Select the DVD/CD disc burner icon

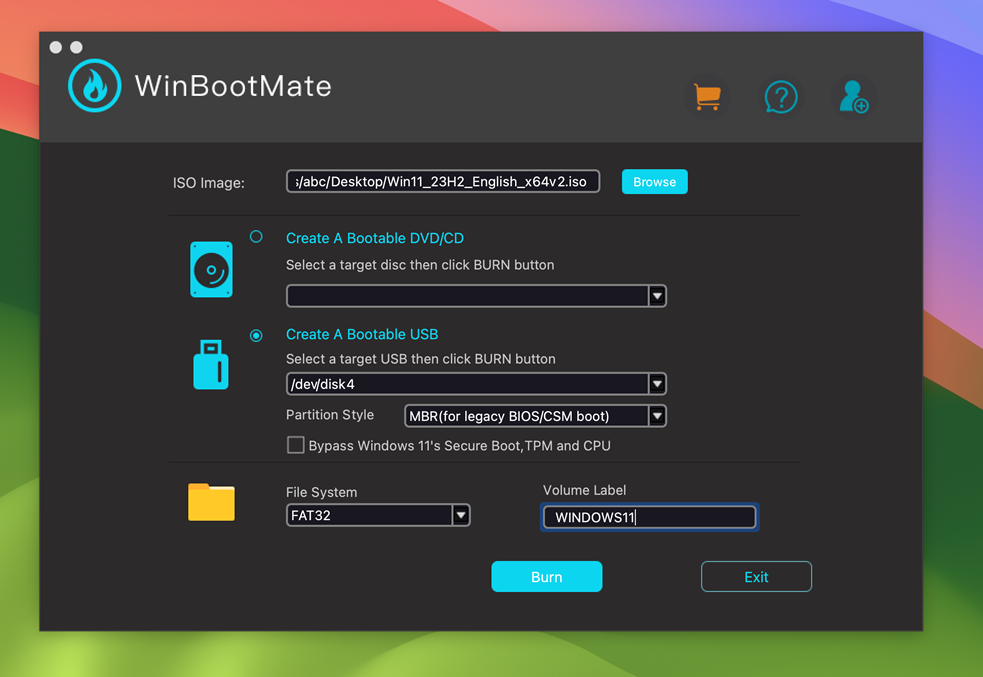(x=210, y=268)
